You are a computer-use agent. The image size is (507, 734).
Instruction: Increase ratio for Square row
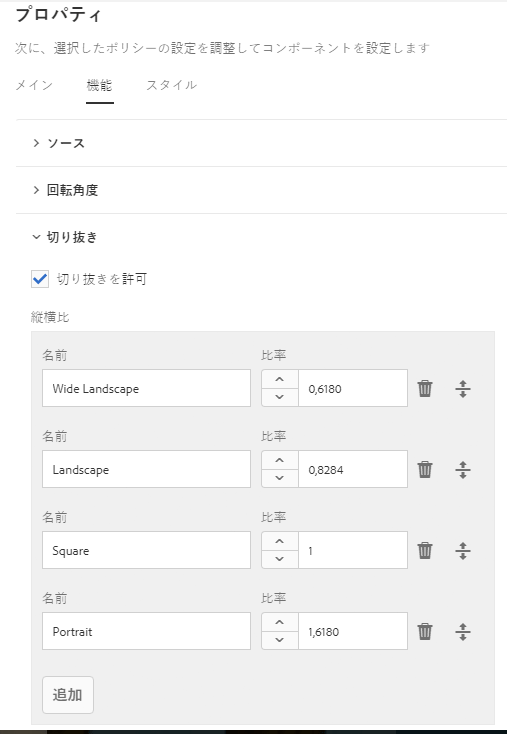click(279, 541)
